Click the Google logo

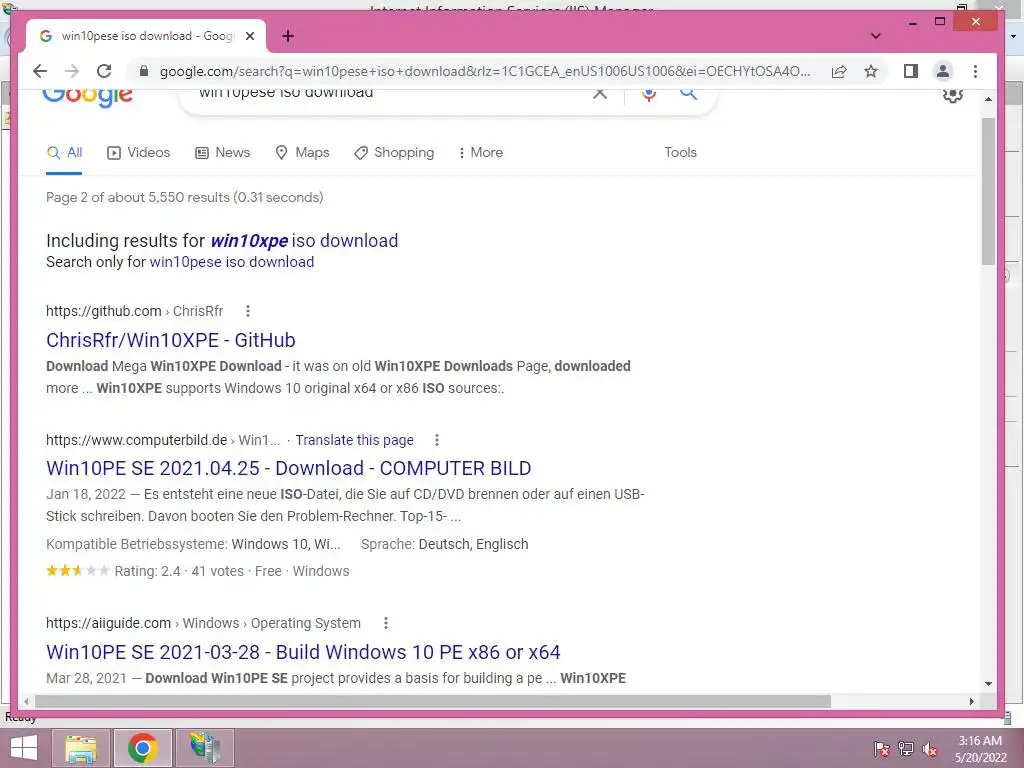tap(88, 98)
